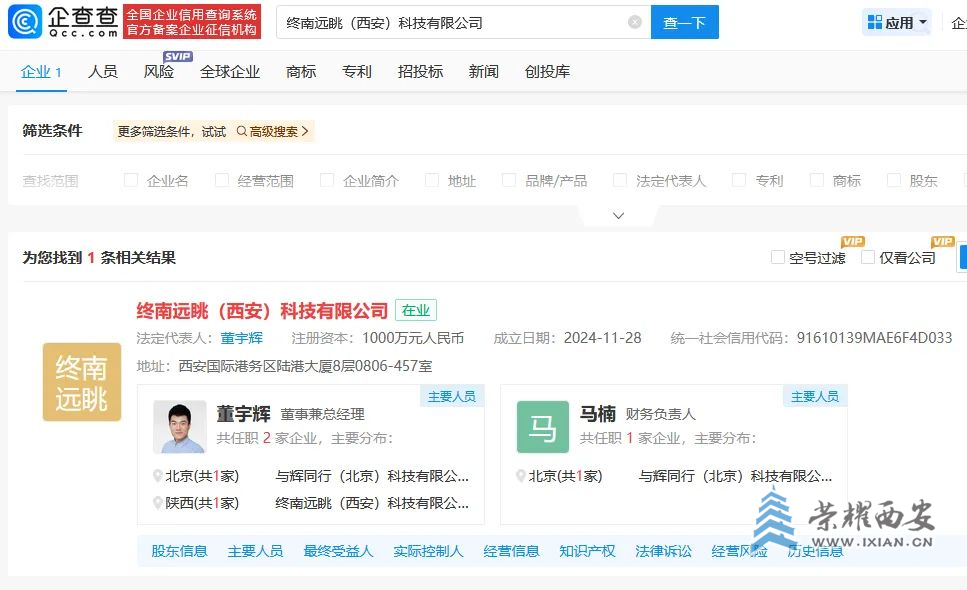Open the 最终受益人 link
The height and width of the screenshot is (590, 967).
click(338, 551)
